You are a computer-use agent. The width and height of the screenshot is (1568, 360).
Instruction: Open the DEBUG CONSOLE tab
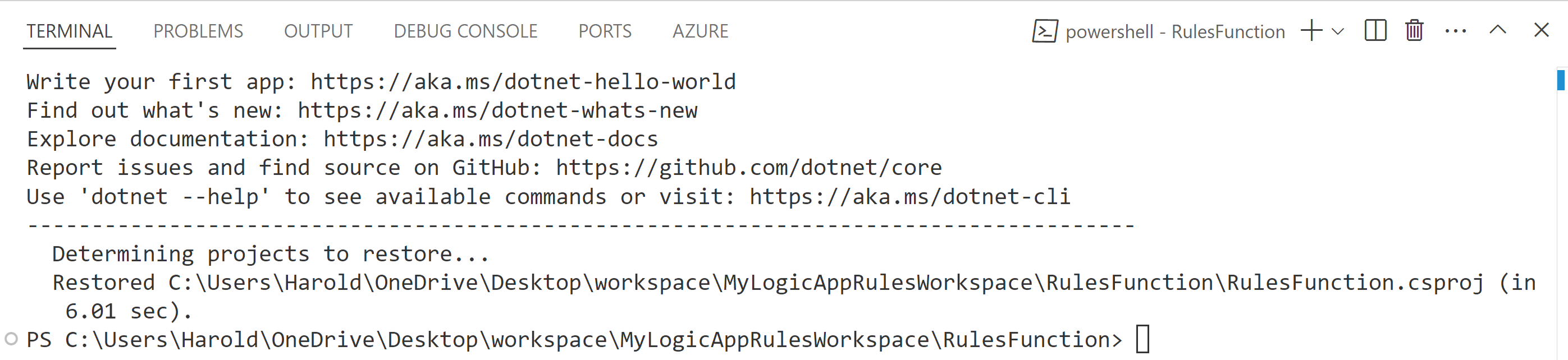coord(465,31)
